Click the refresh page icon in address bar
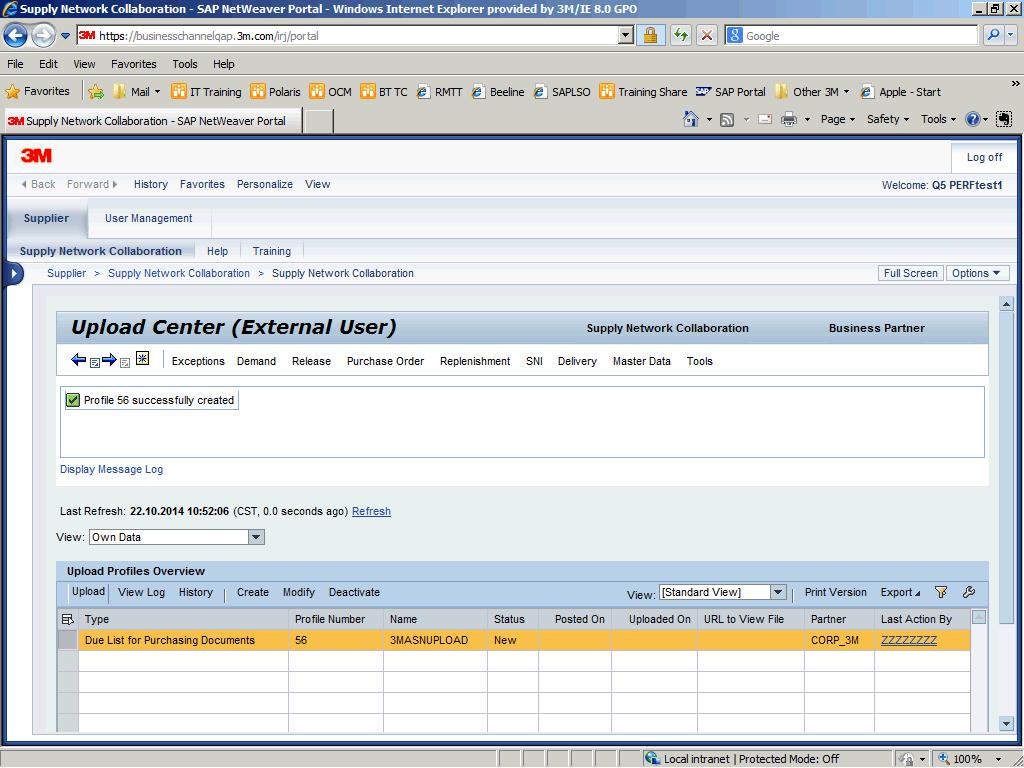The height and width of the screenshot is (768, 1024). pyautogui.click(x=680, y=35)
